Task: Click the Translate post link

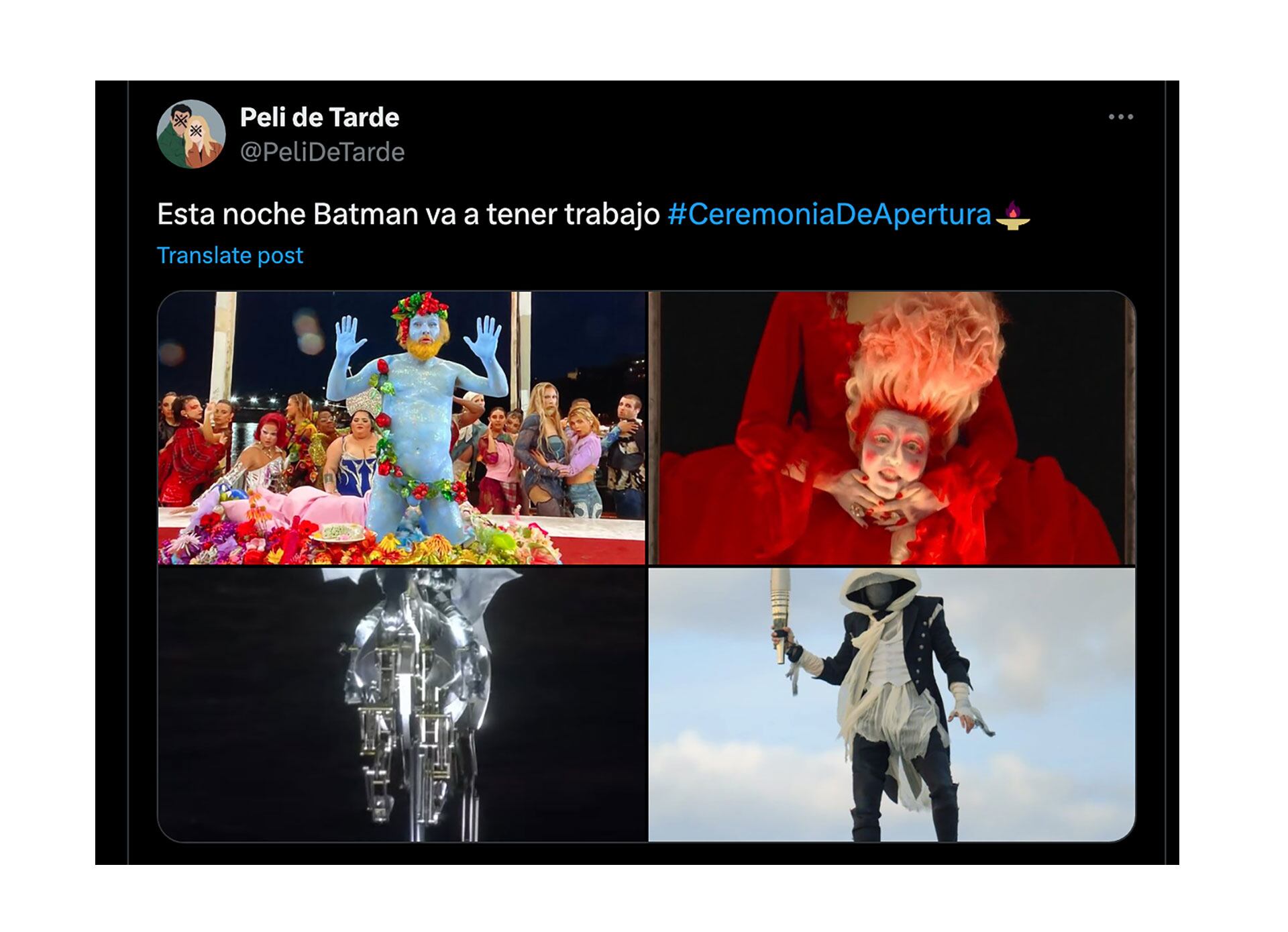Action: pyautogui.click(x=230, y=255)
